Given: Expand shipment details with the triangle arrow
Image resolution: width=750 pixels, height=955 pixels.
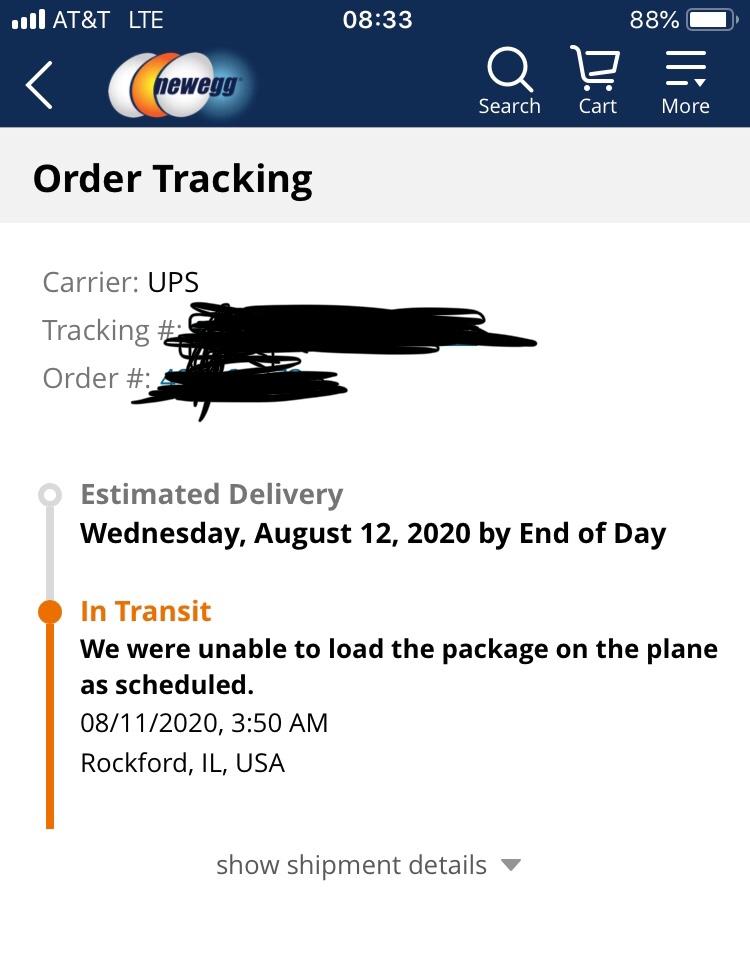Looking at the screenshot, I should [511, 865].
